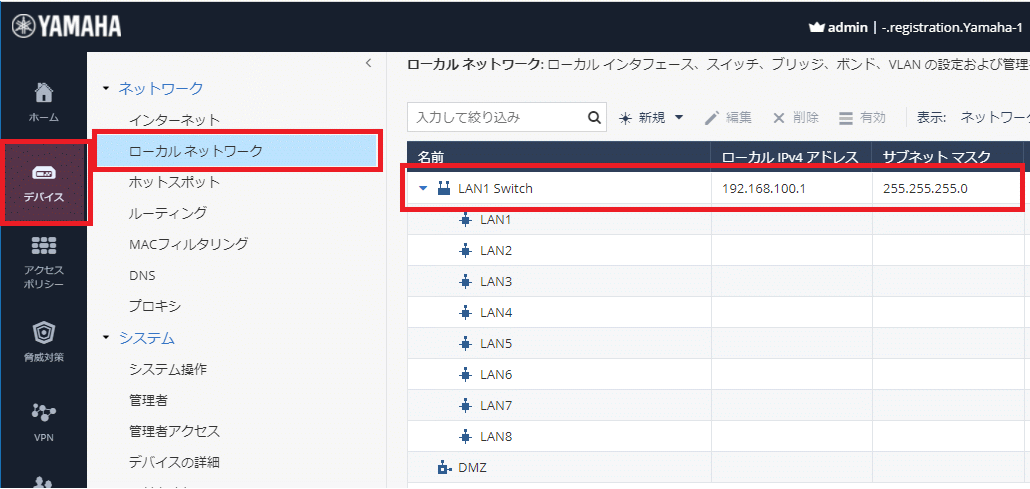Open MACフィルタリング settings
This screenshot has width=1030, height=489.
[188, 244]
